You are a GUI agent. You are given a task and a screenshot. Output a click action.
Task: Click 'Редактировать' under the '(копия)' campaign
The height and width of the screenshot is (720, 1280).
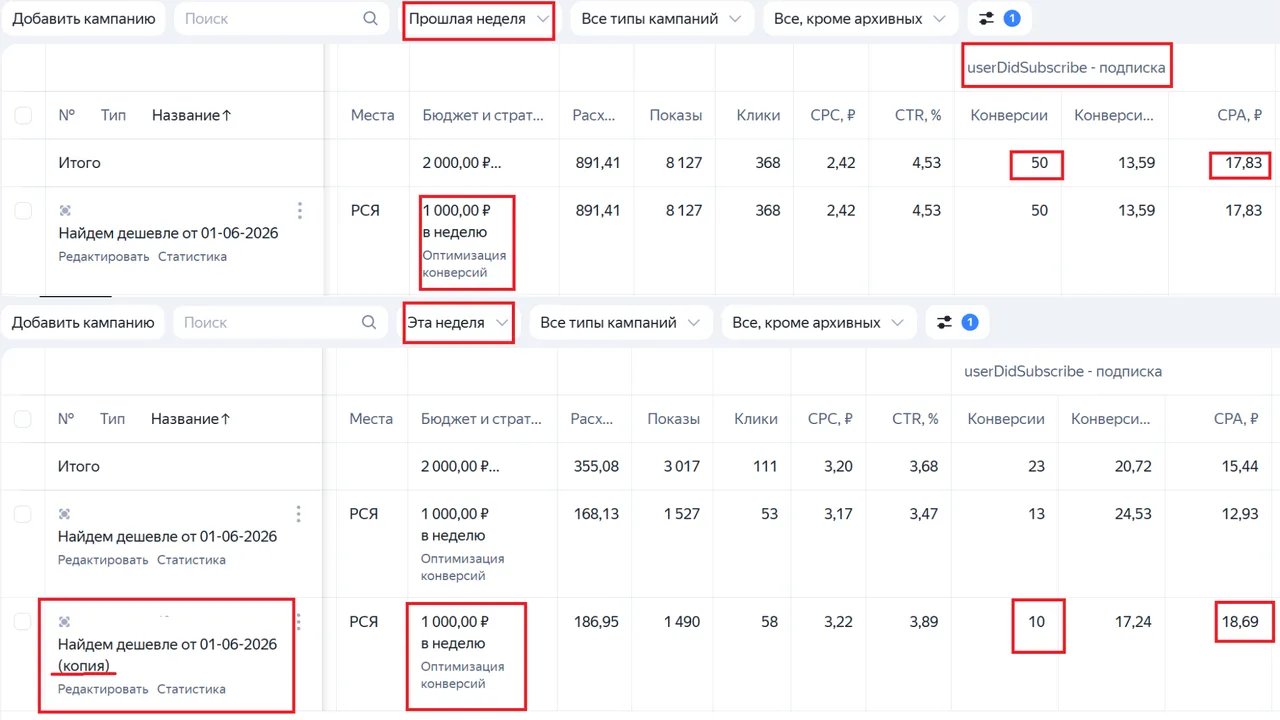103,689
